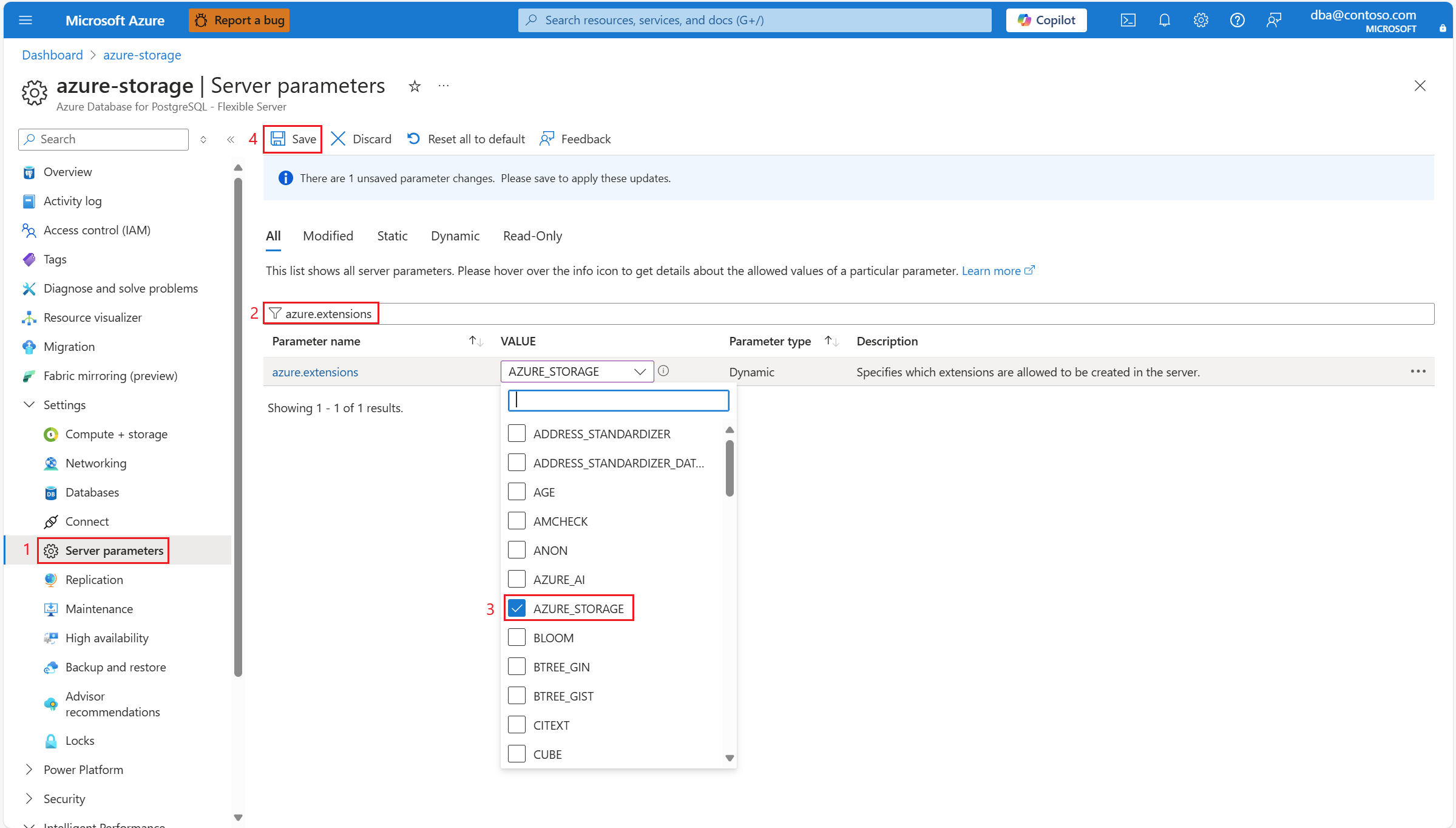Image resolution: width=1456 pixels, height=828 pixels.
Task: Click the extensions dropdown scrollbar thumb
Action: 730,467
